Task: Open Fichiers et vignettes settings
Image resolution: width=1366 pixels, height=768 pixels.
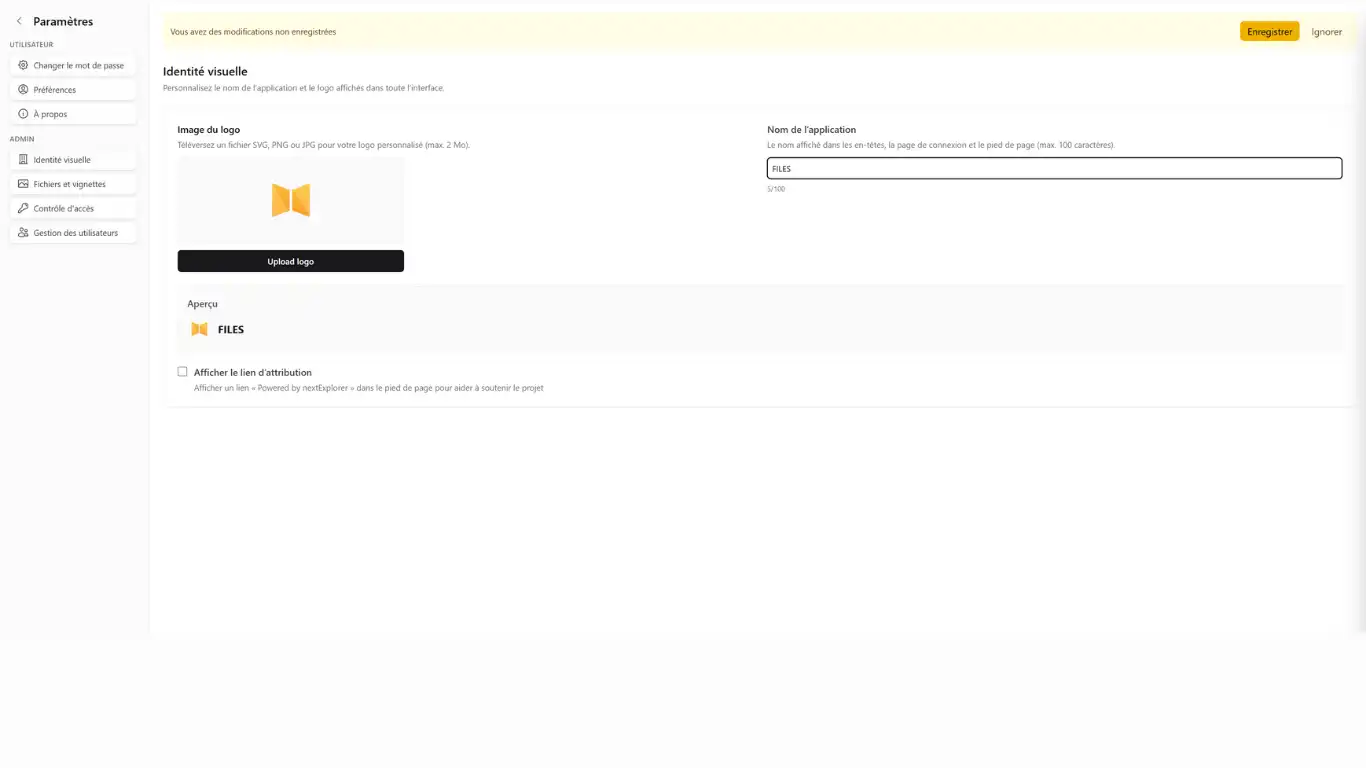Action: coord(73,184)
